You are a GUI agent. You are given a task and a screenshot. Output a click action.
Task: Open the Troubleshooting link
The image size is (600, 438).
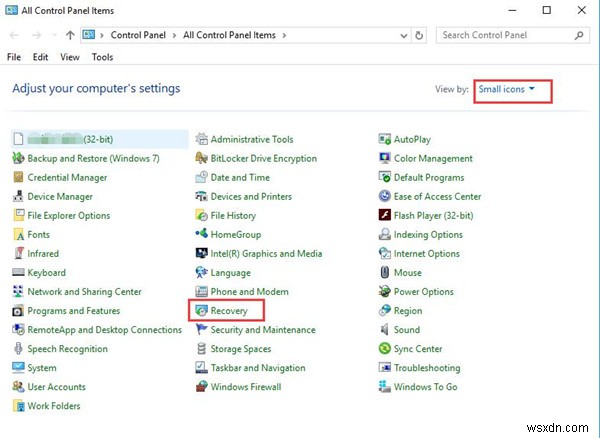click(427, 368)
